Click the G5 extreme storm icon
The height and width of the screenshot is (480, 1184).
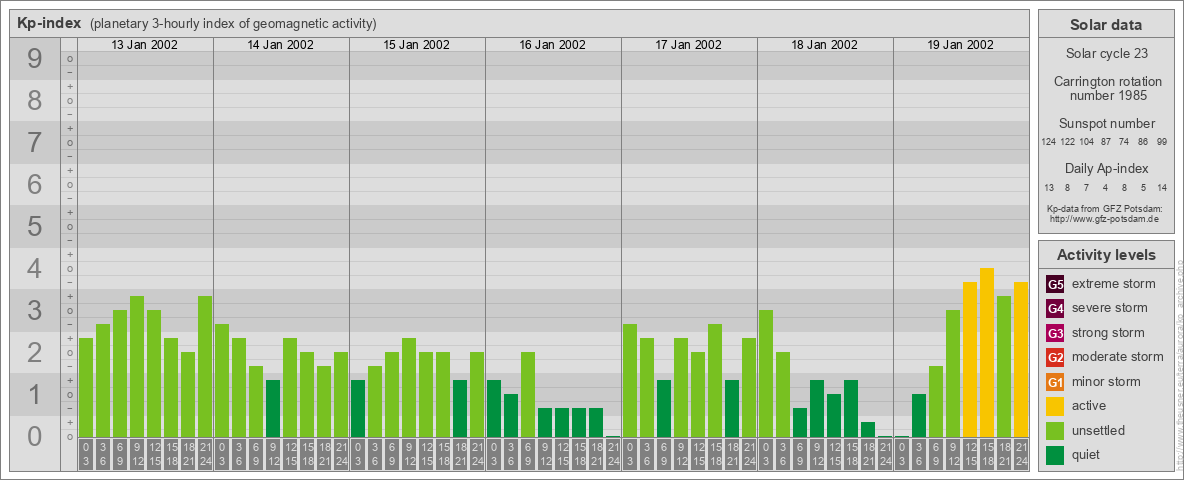1055,284
